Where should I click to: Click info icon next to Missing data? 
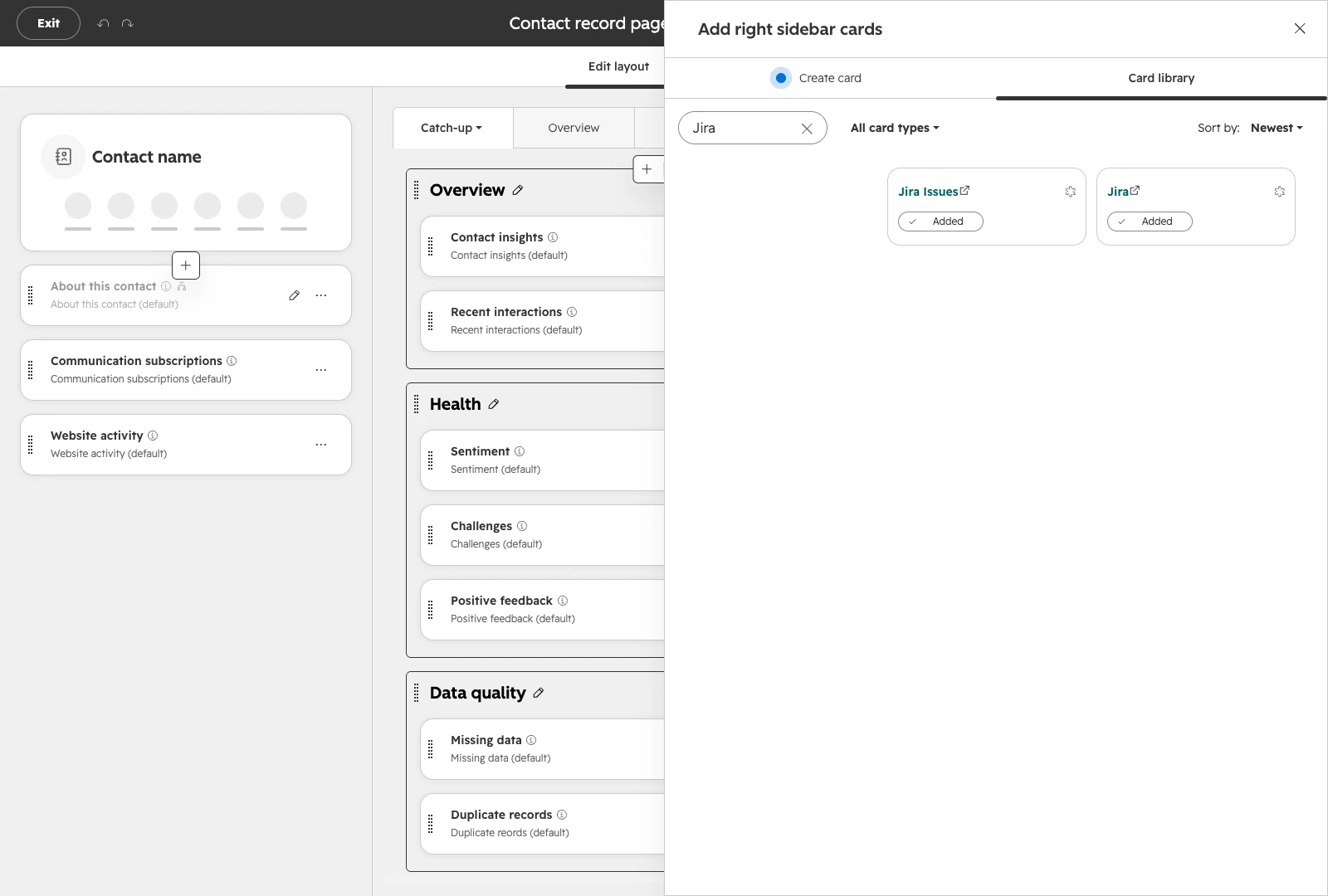(x=531, y=740)
